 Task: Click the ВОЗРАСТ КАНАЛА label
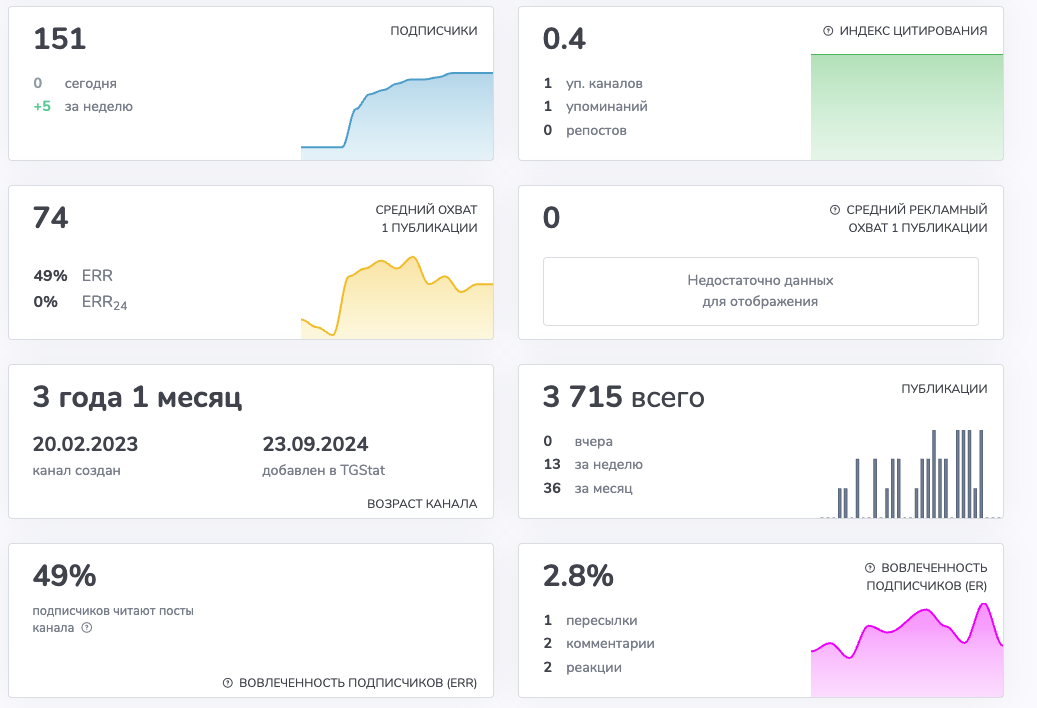[x=422, y=504]
